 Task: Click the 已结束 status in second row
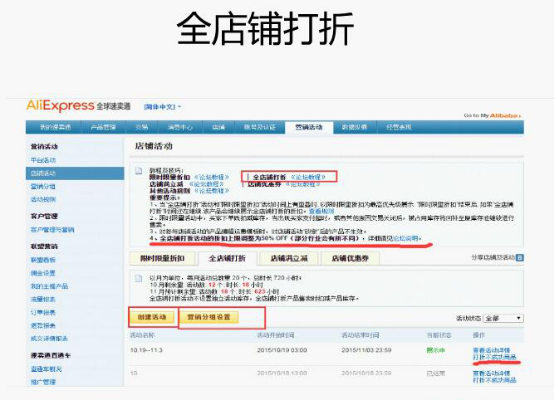point(436,373)
